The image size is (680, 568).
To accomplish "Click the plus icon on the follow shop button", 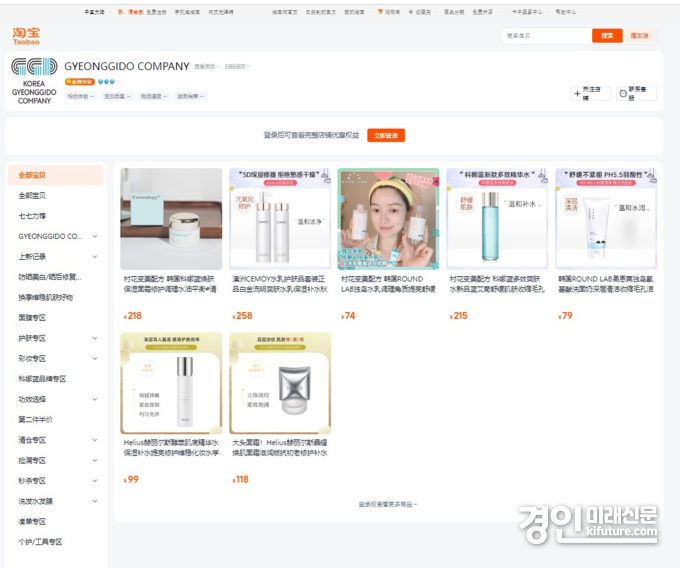I will (577, 93).
